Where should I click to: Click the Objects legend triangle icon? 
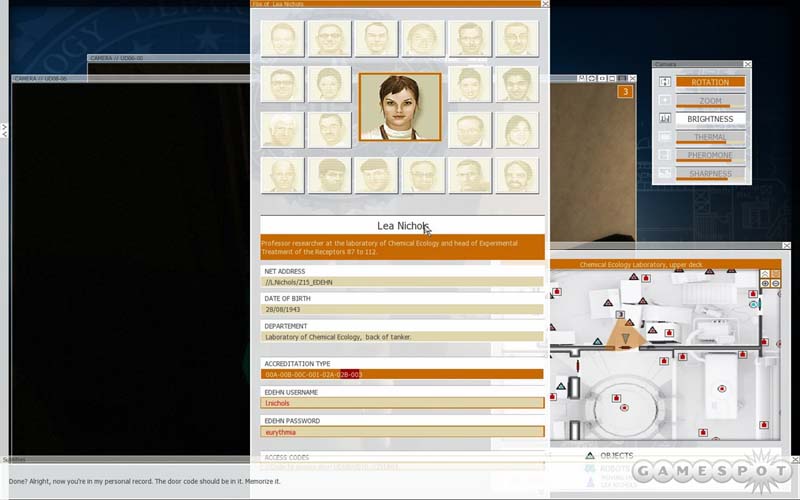(x=590, y=456)
